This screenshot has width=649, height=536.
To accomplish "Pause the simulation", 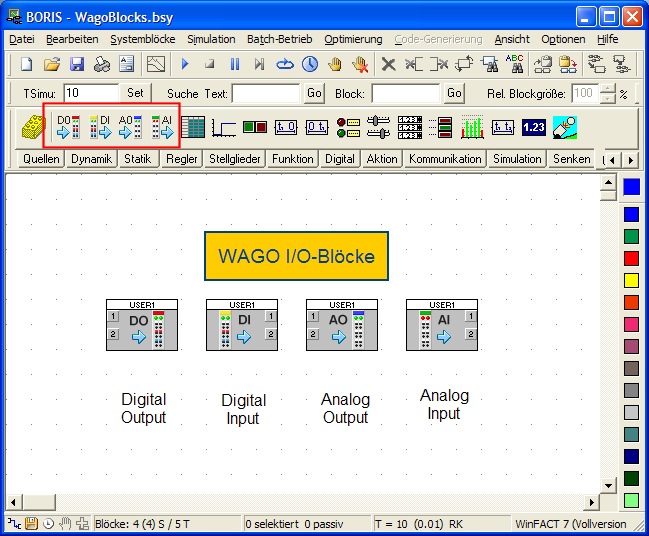I will point(235,64).
